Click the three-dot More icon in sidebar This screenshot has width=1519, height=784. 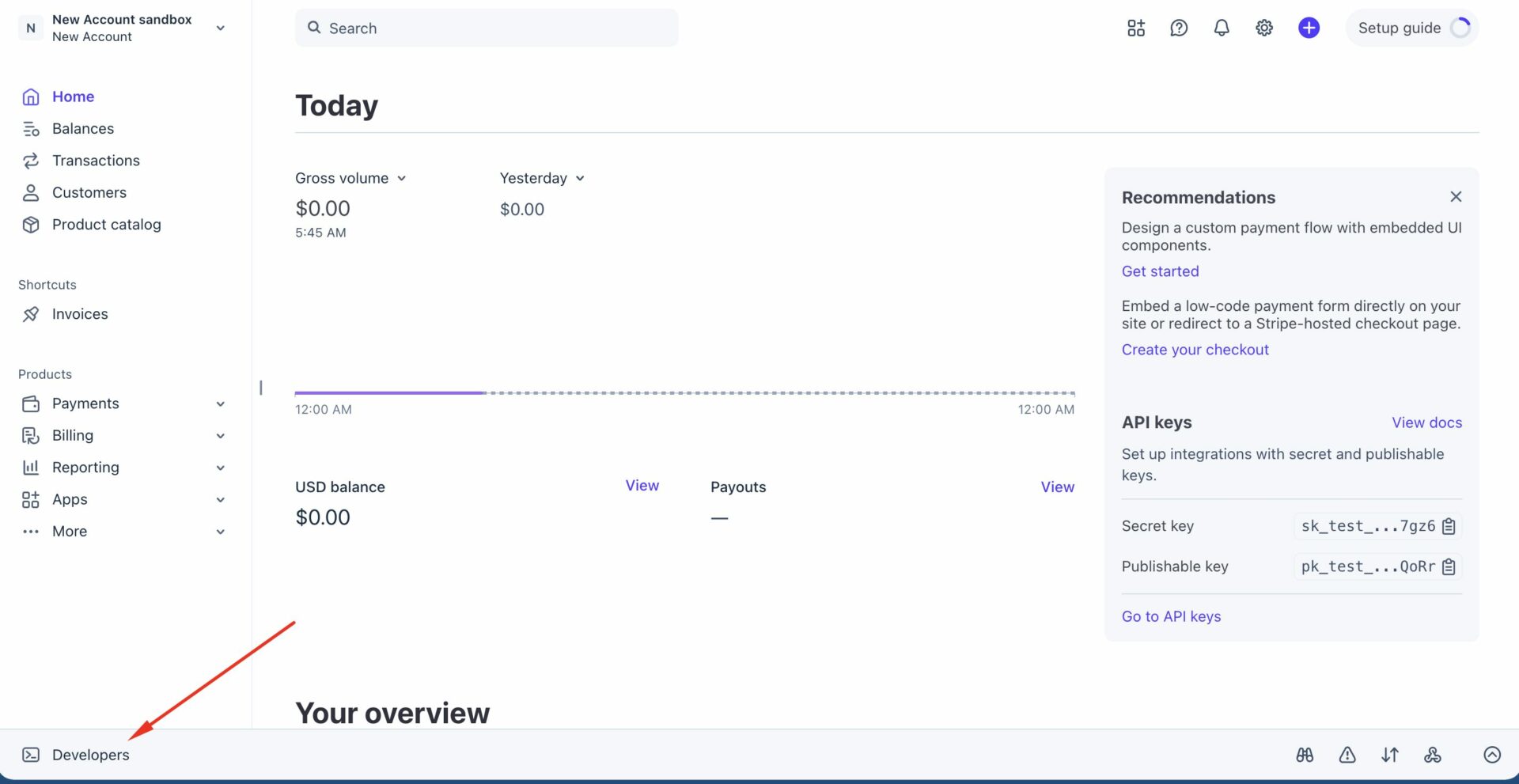(x=31, y=532)
